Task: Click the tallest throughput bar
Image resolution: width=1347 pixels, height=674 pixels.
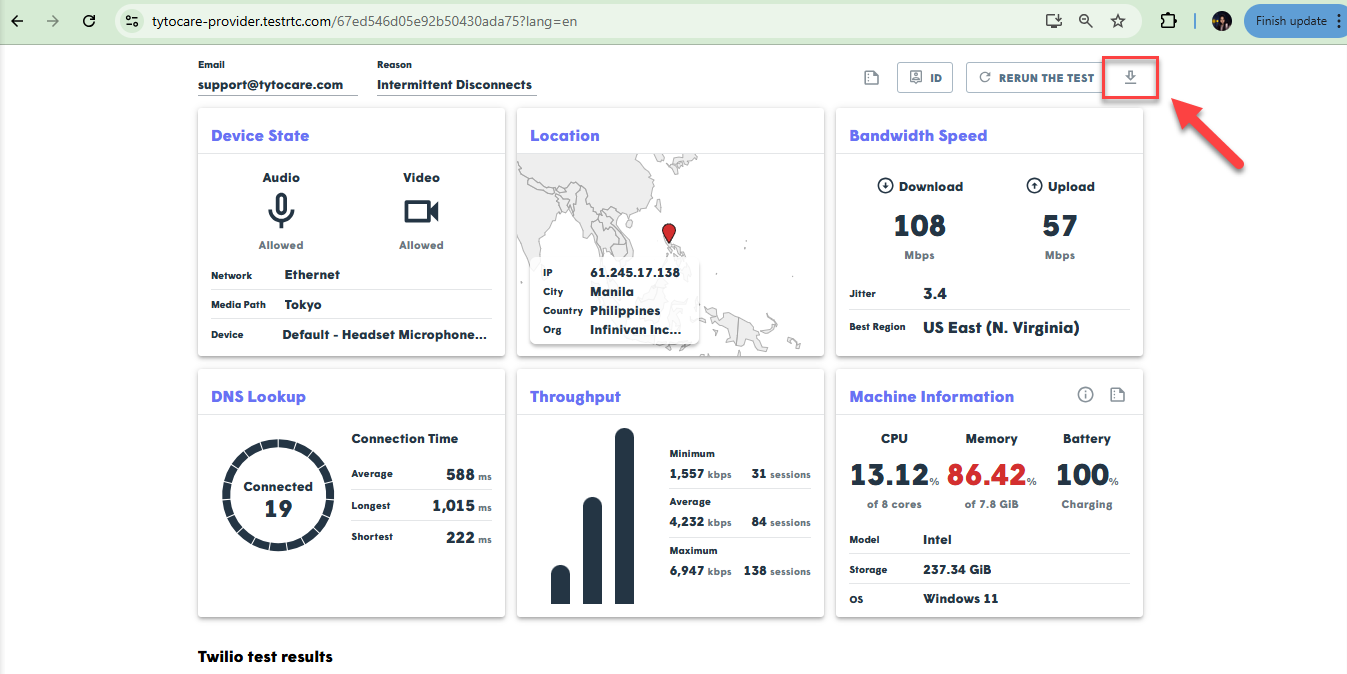Action: 624,516
